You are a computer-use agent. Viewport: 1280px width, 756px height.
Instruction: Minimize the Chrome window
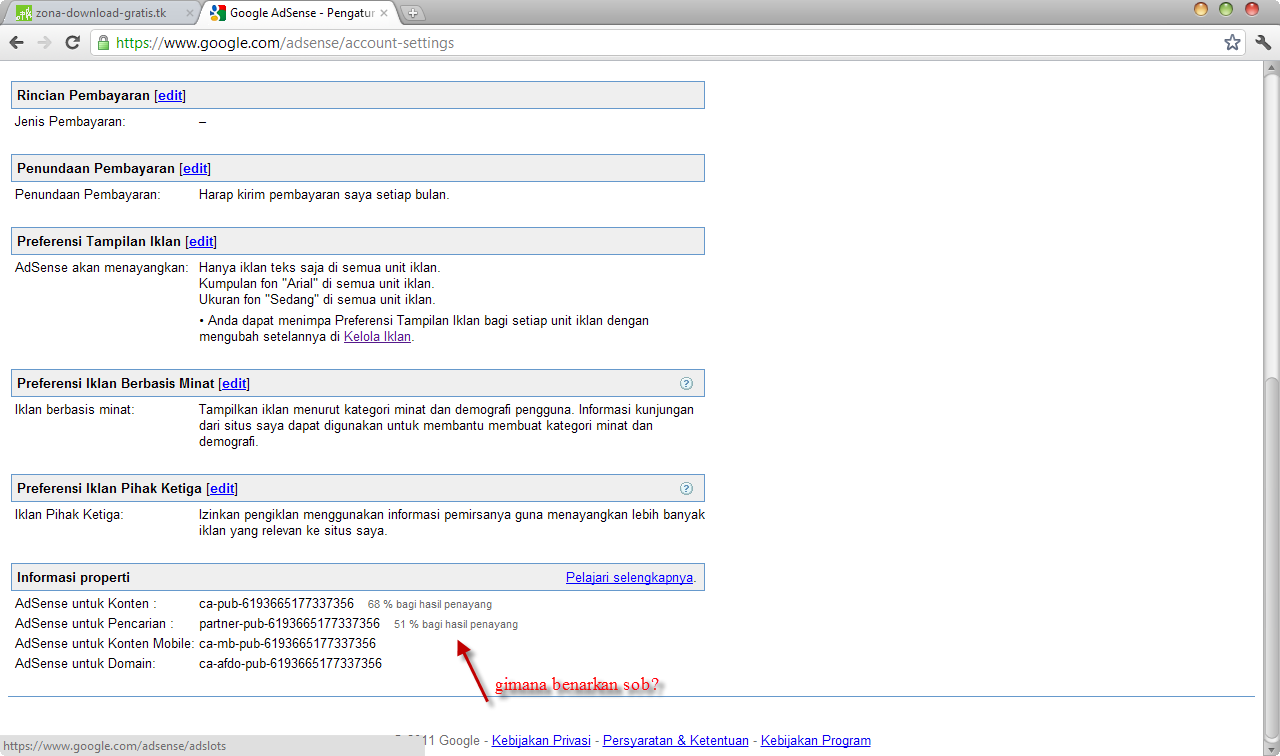(1201, 9)
